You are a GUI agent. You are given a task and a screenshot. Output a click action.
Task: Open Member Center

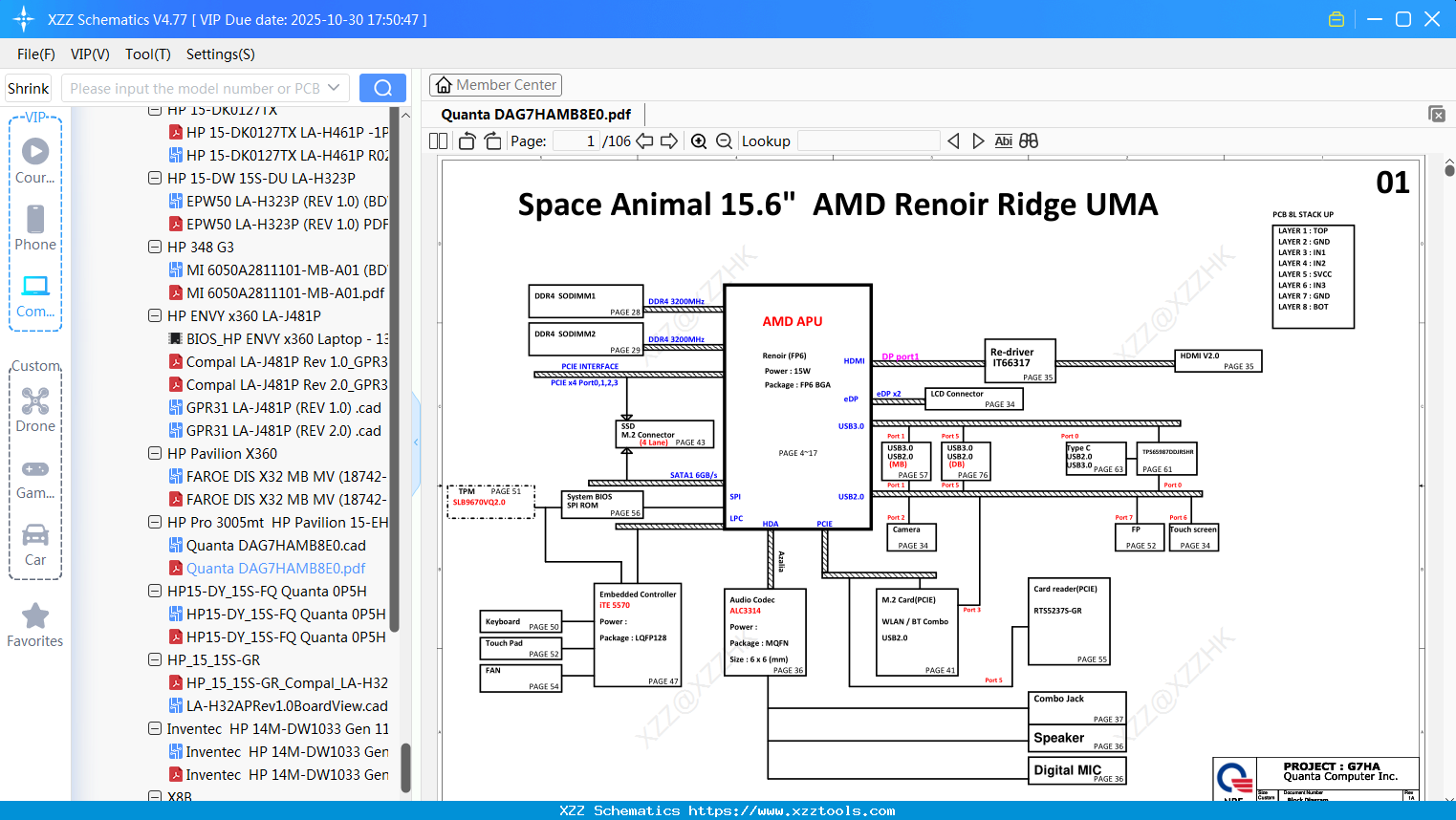point(495,85)
